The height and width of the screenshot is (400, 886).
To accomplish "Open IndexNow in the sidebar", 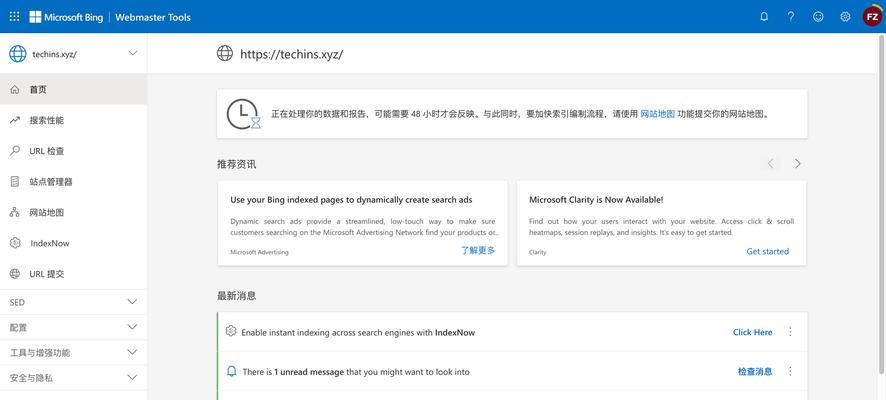I will (73, 243).
